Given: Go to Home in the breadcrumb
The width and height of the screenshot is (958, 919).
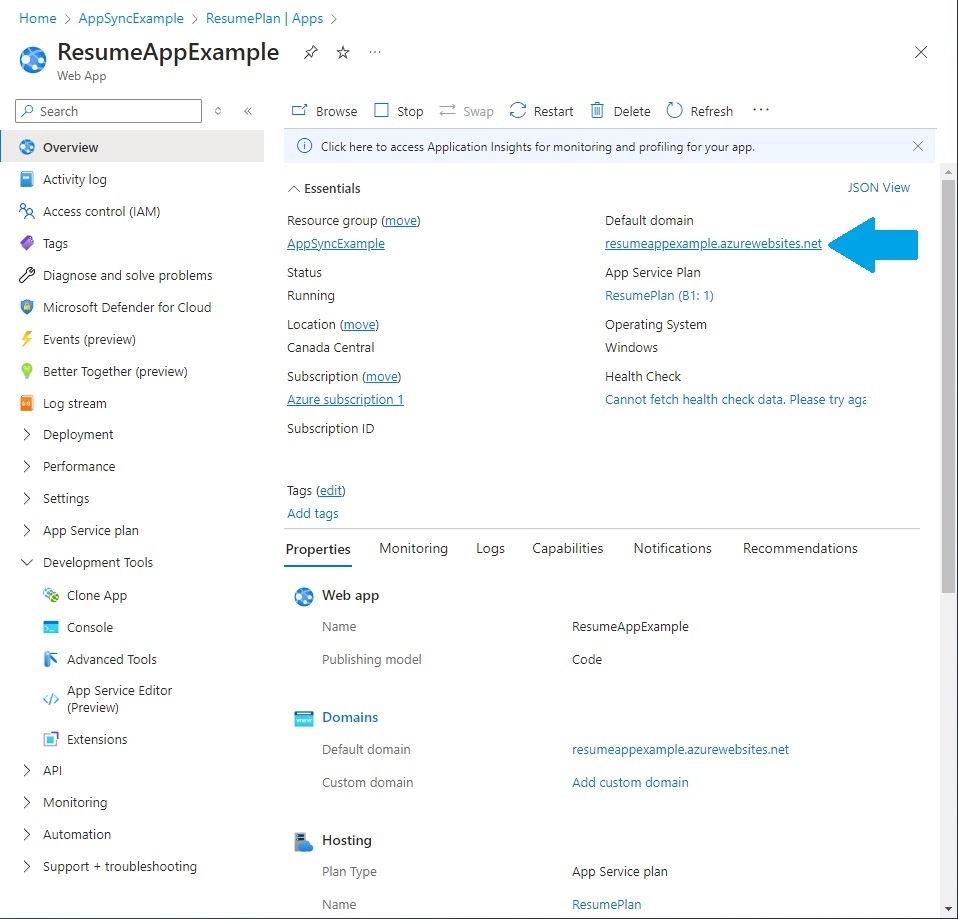Looking at the screenshot, I should 38,18.
